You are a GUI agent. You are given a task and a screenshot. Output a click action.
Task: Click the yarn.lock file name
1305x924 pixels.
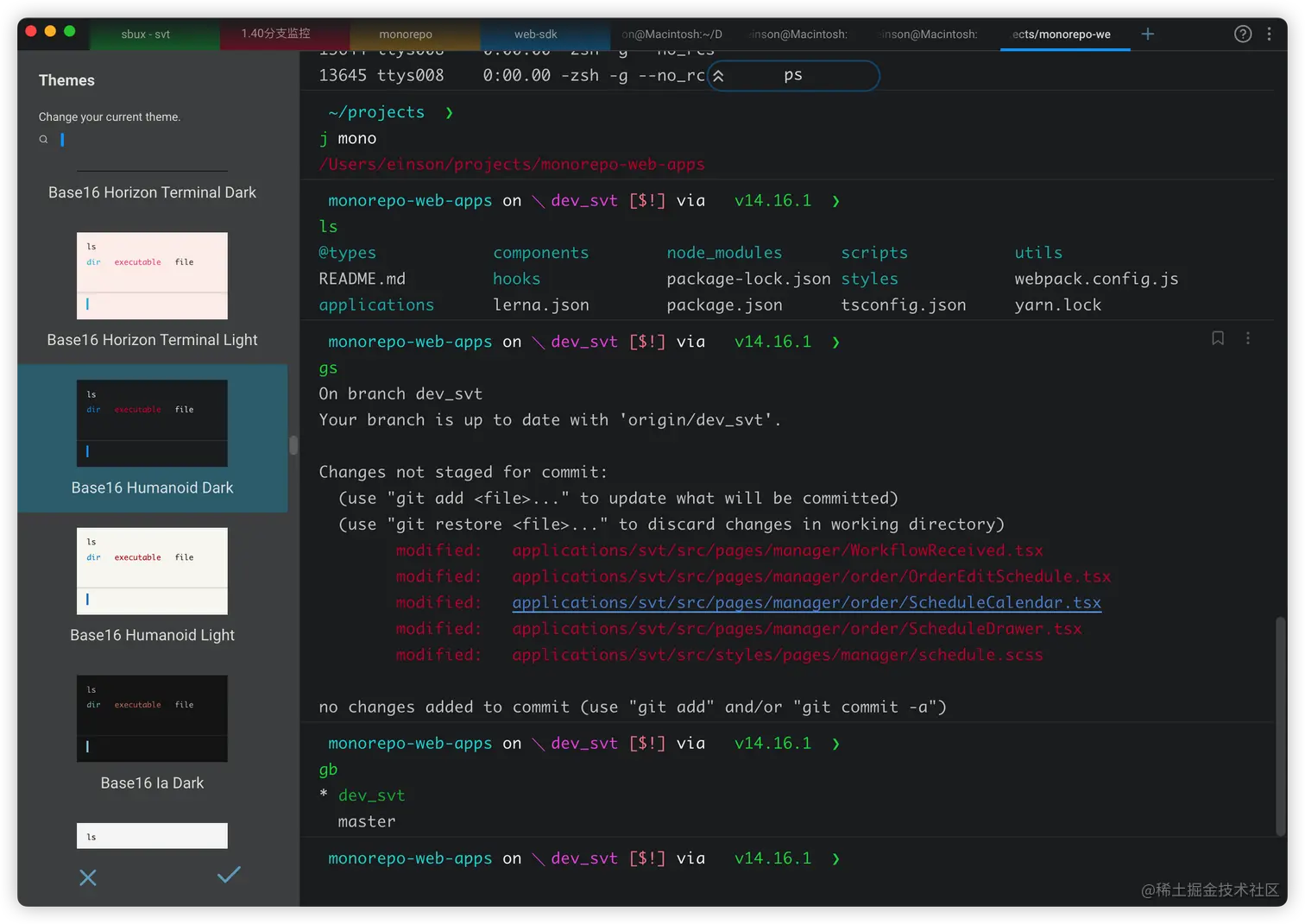pos(1058,305)
